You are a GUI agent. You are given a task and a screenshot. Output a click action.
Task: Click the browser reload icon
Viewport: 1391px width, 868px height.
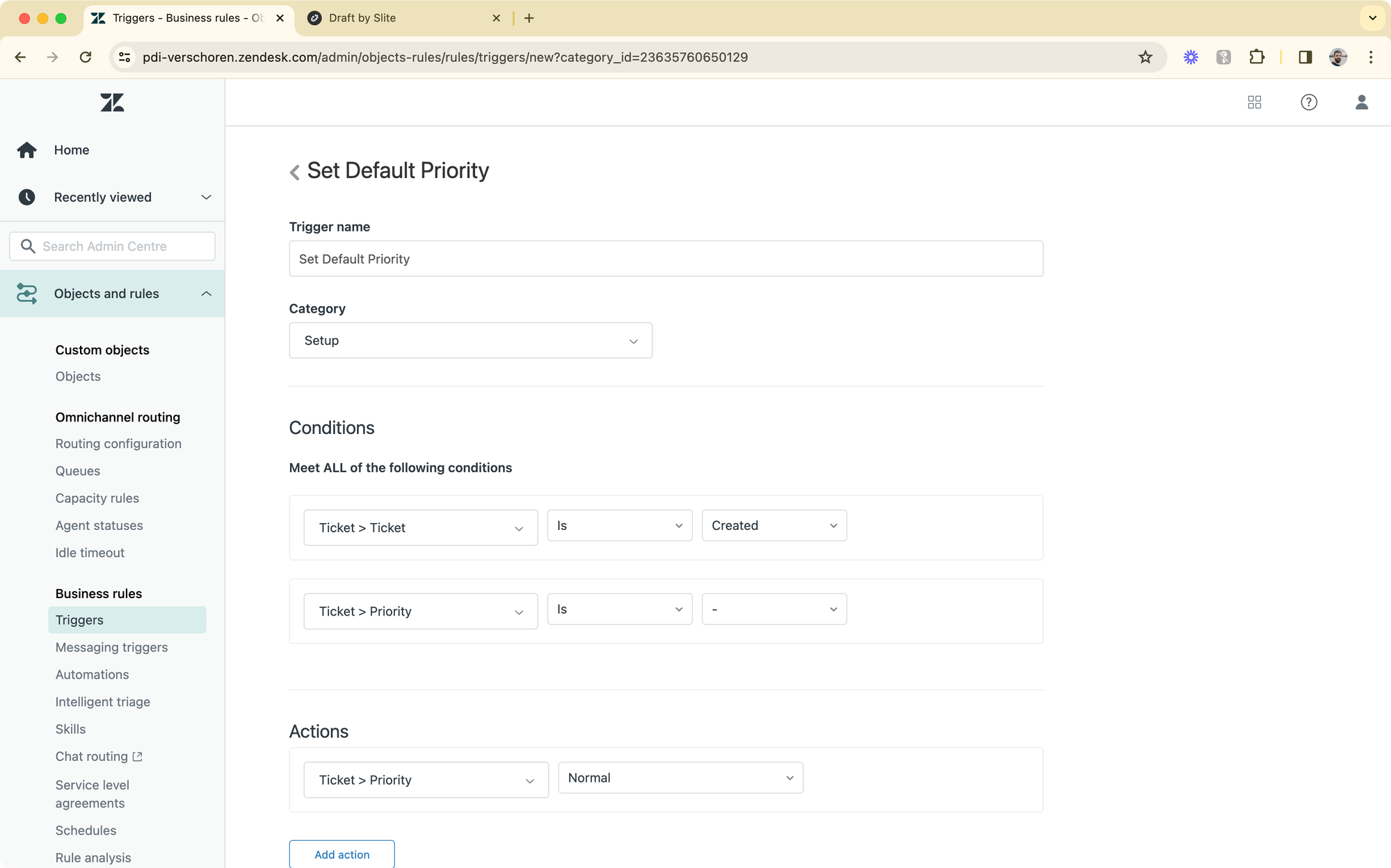86,57
